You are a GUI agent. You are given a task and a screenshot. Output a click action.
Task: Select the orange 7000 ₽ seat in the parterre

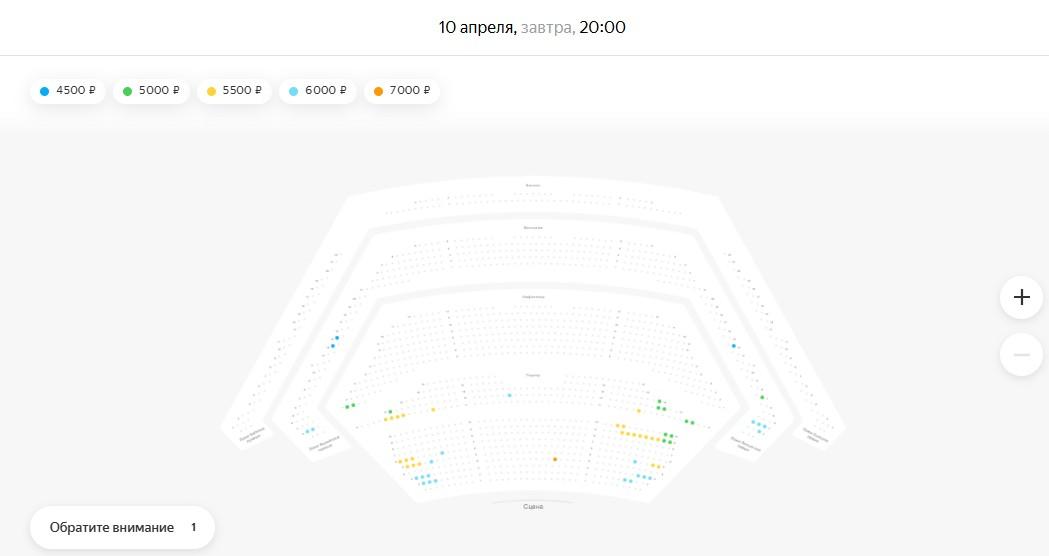(x=555, y=459)
